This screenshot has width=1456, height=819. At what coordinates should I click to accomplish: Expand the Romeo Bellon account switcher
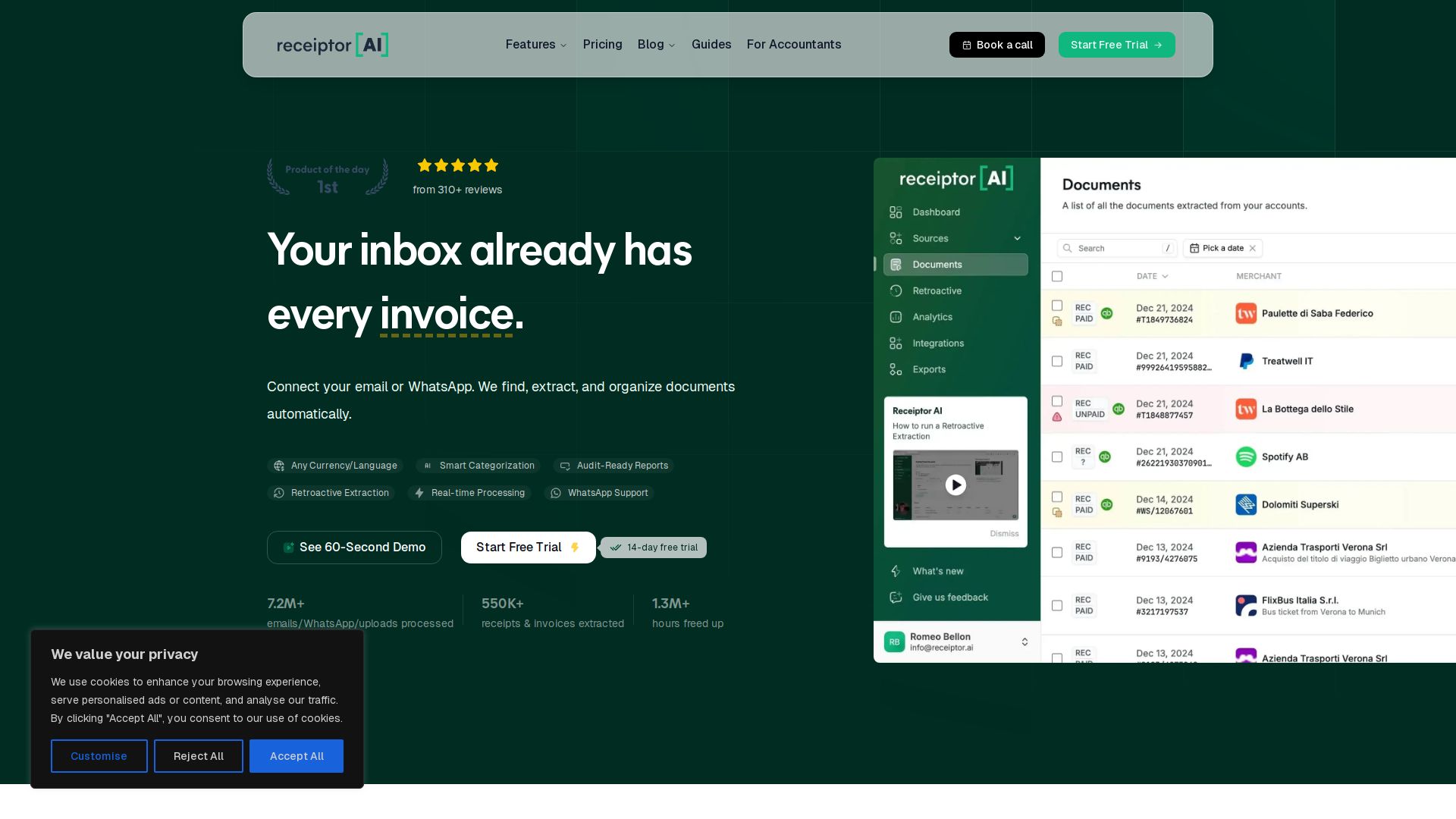1025,642
